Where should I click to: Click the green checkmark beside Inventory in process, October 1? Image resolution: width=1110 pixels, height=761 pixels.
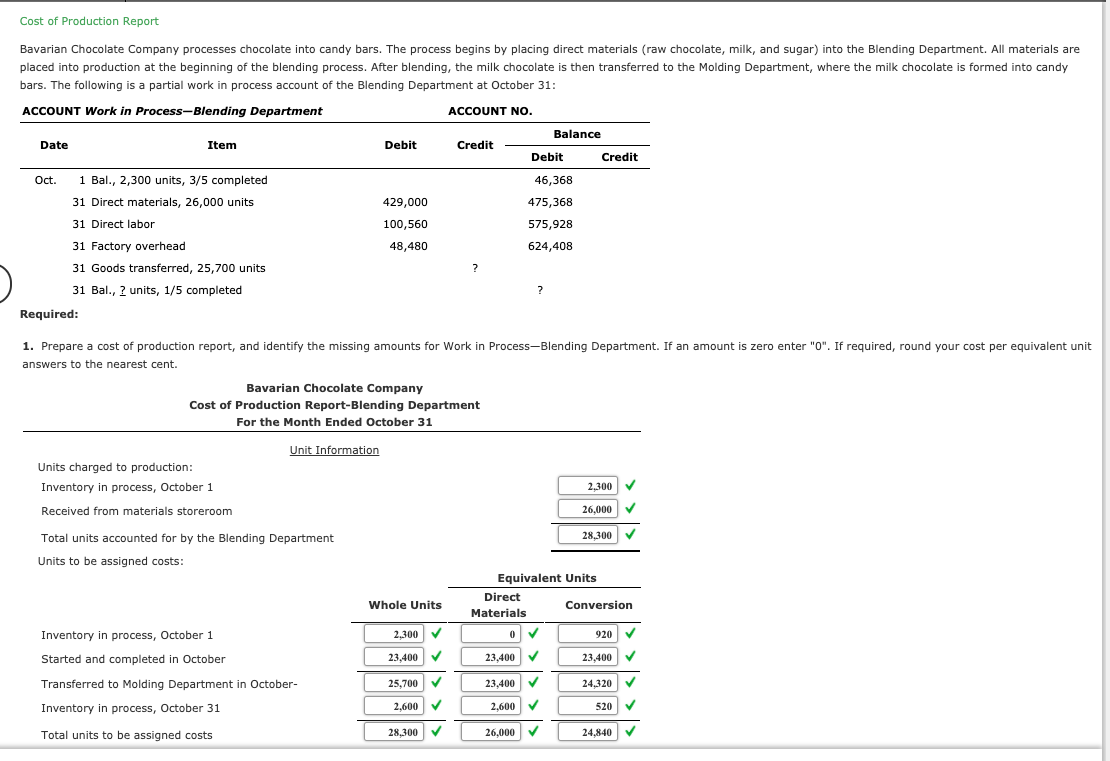(x=630, y=485)
